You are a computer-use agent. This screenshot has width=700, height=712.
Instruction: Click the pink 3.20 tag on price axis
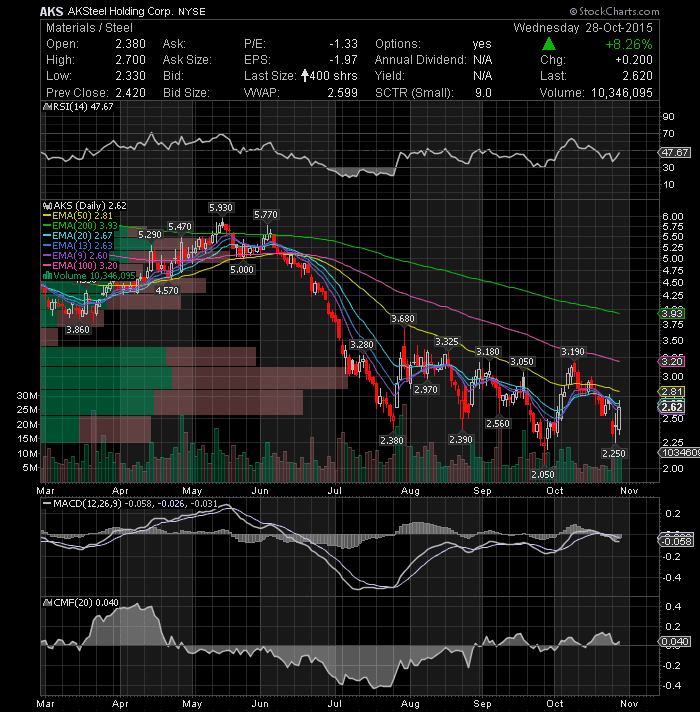click(x=672, y=361)
